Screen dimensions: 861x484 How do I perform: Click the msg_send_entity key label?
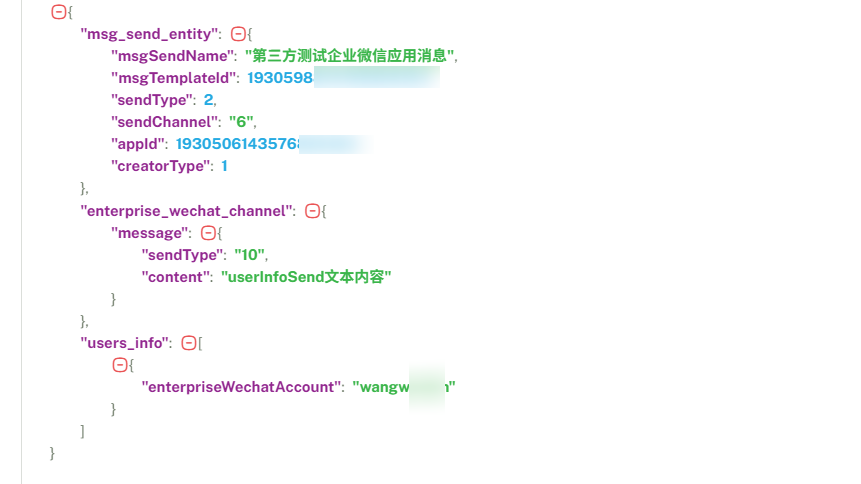(x=149, y=34)
